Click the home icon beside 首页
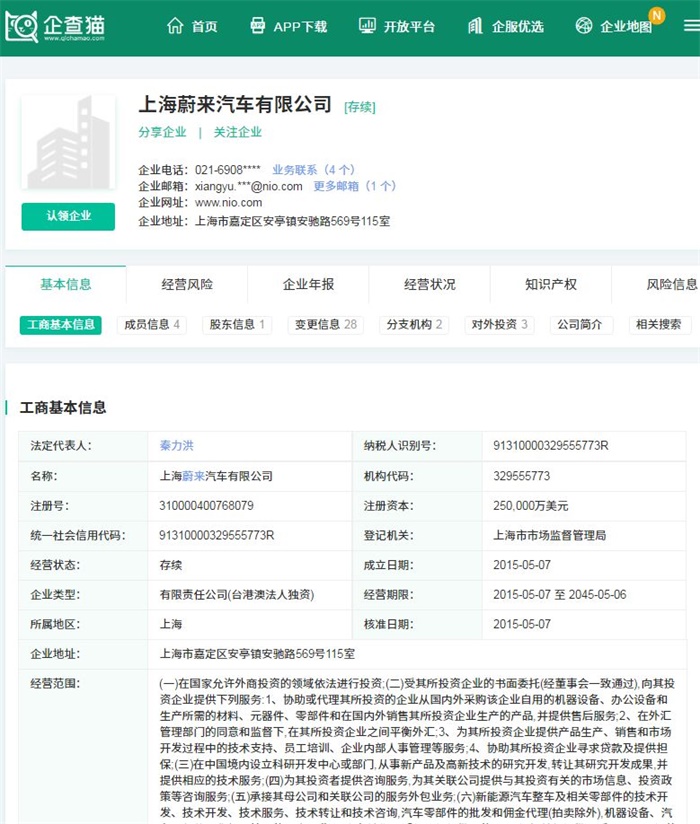 click(x=175, y=25)
